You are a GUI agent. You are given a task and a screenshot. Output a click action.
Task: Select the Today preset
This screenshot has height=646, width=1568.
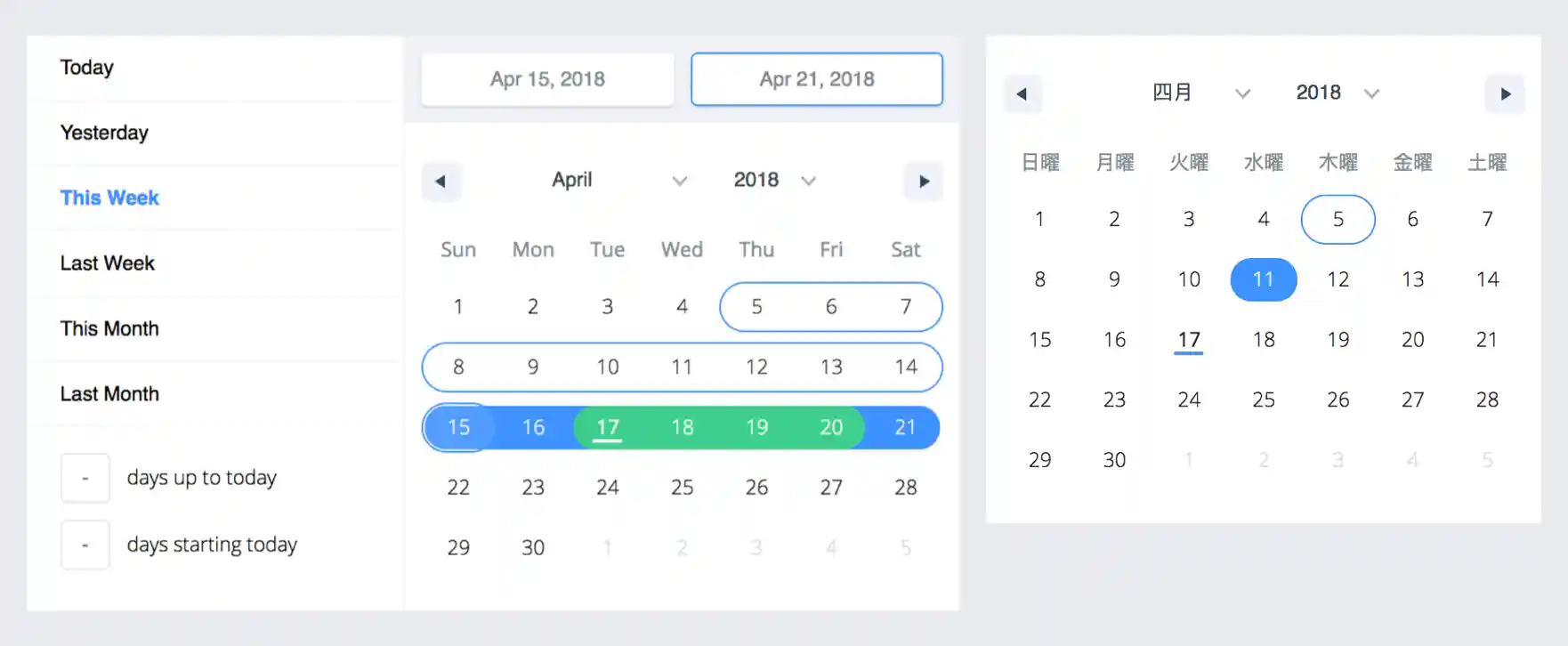87,68
